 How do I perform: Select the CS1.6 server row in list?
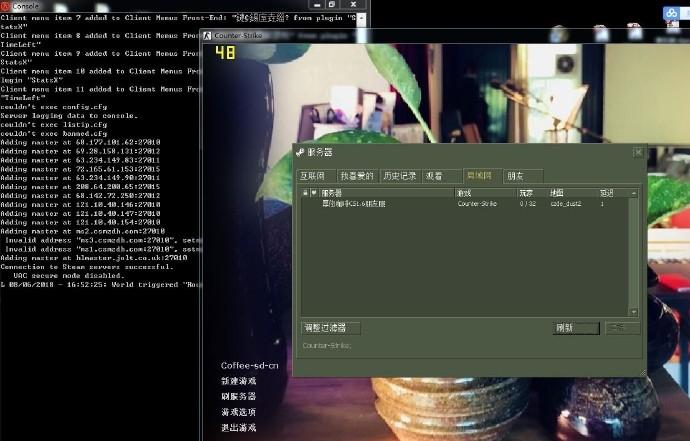point(466,204)
